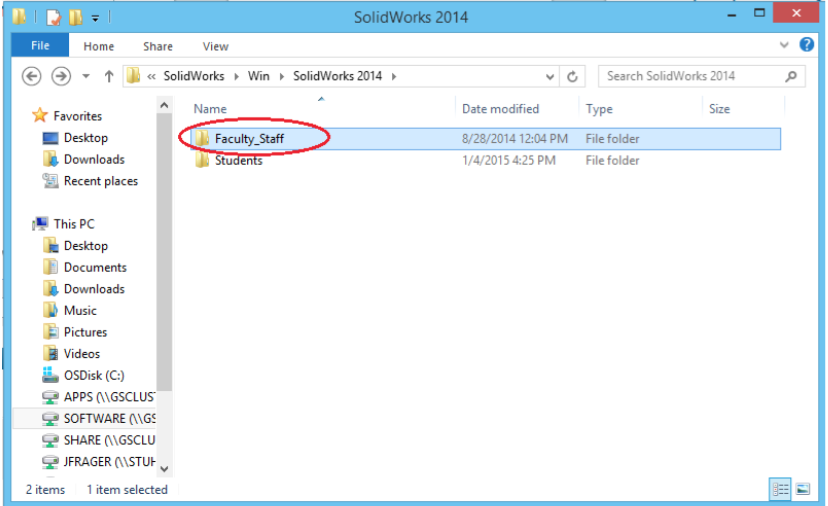
Task: Switch to the View tab
Action: click(x=215, y=46)
